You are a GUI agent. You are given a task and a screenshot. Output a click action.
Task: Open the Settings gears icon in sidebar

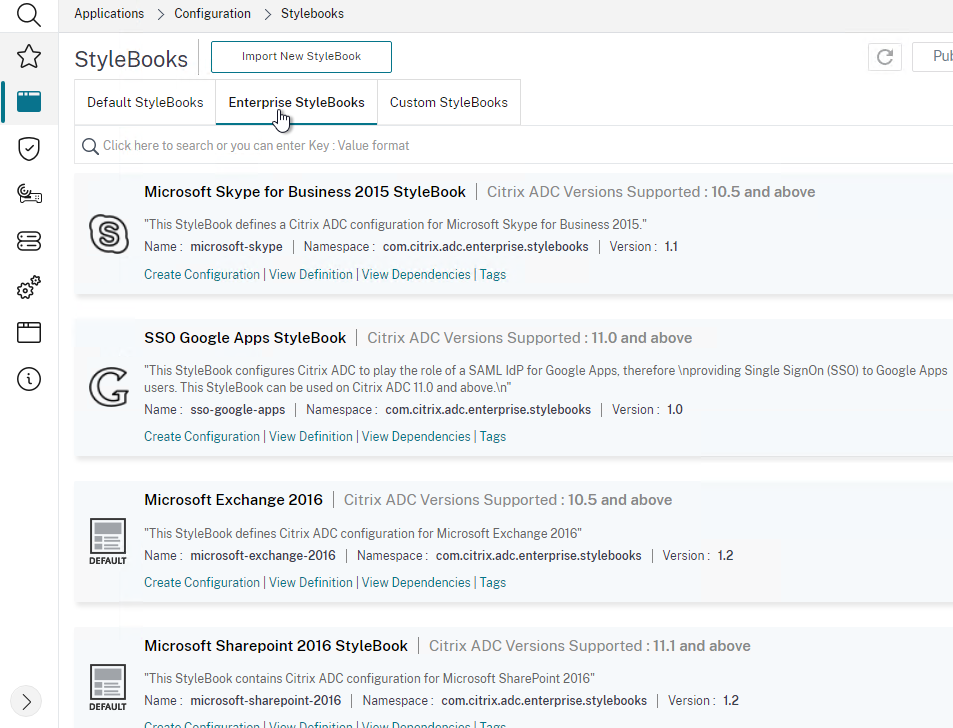29,287
